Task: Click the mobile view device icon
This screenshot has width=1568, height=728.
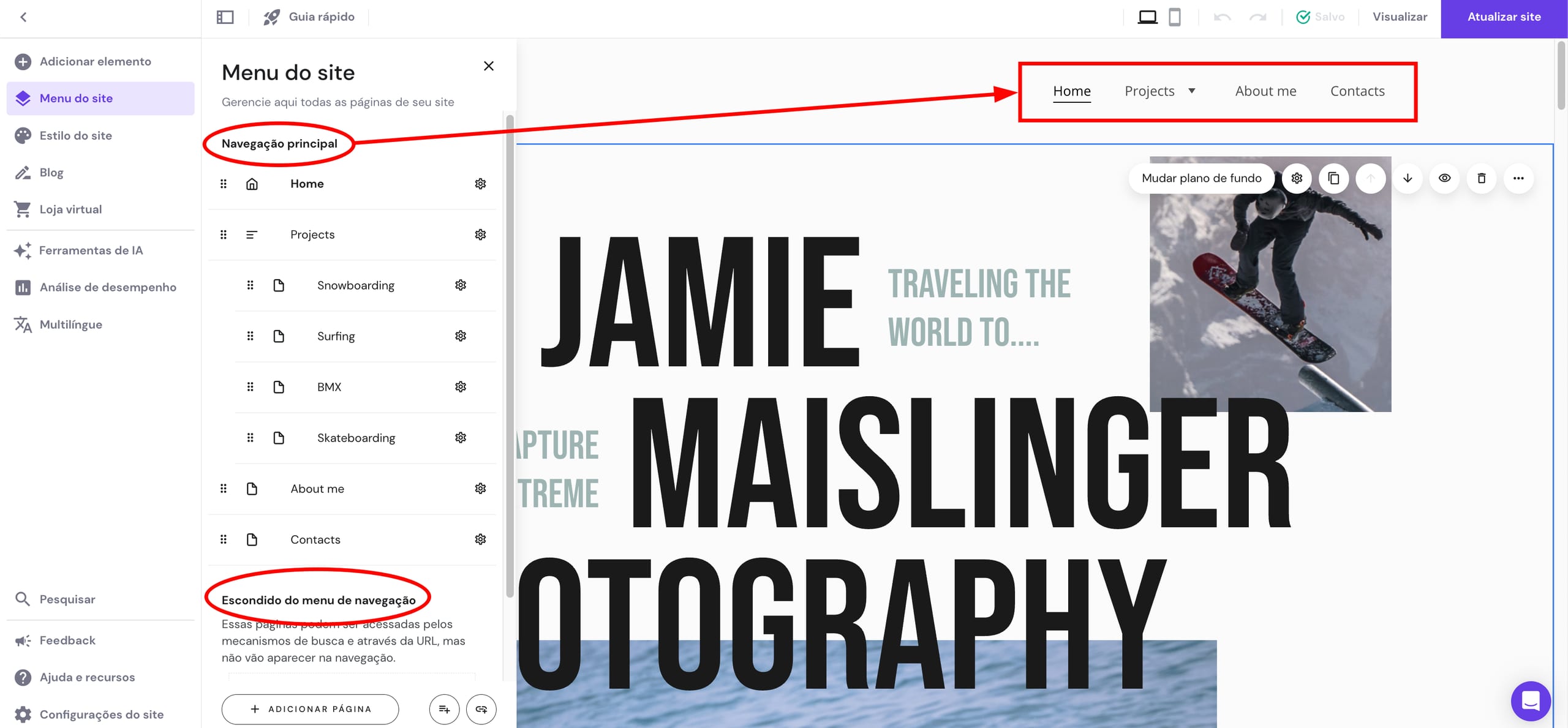Action: (1174, 17)
